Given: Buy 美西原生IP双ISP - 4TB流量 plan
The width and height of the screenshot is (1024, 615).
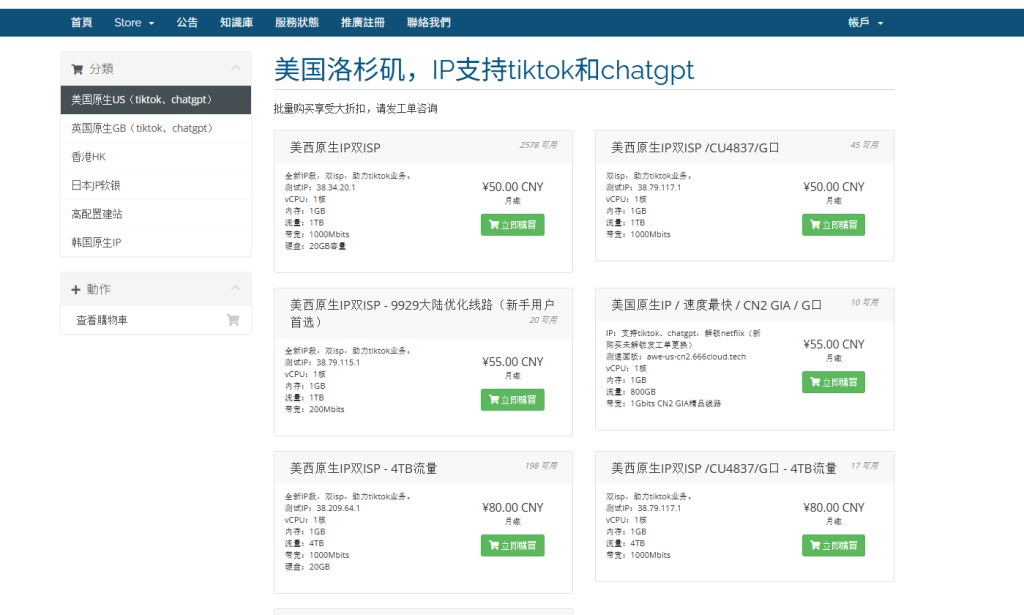Looking at the screenshot, I should tap(513, 545).
